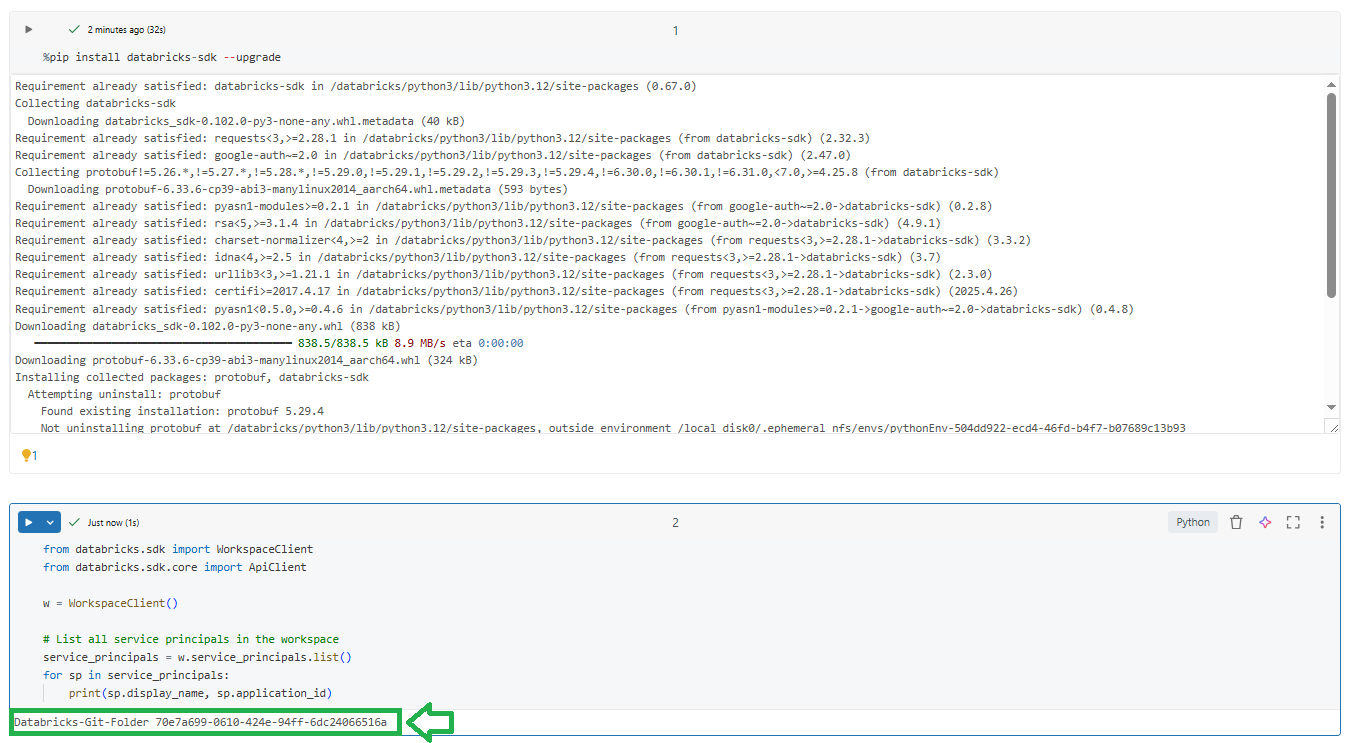The image size is (1353, 743).
Task: Click the '838.5/838.5 kB 8.9 MB/s' download progress line
Action: point(278,343)
